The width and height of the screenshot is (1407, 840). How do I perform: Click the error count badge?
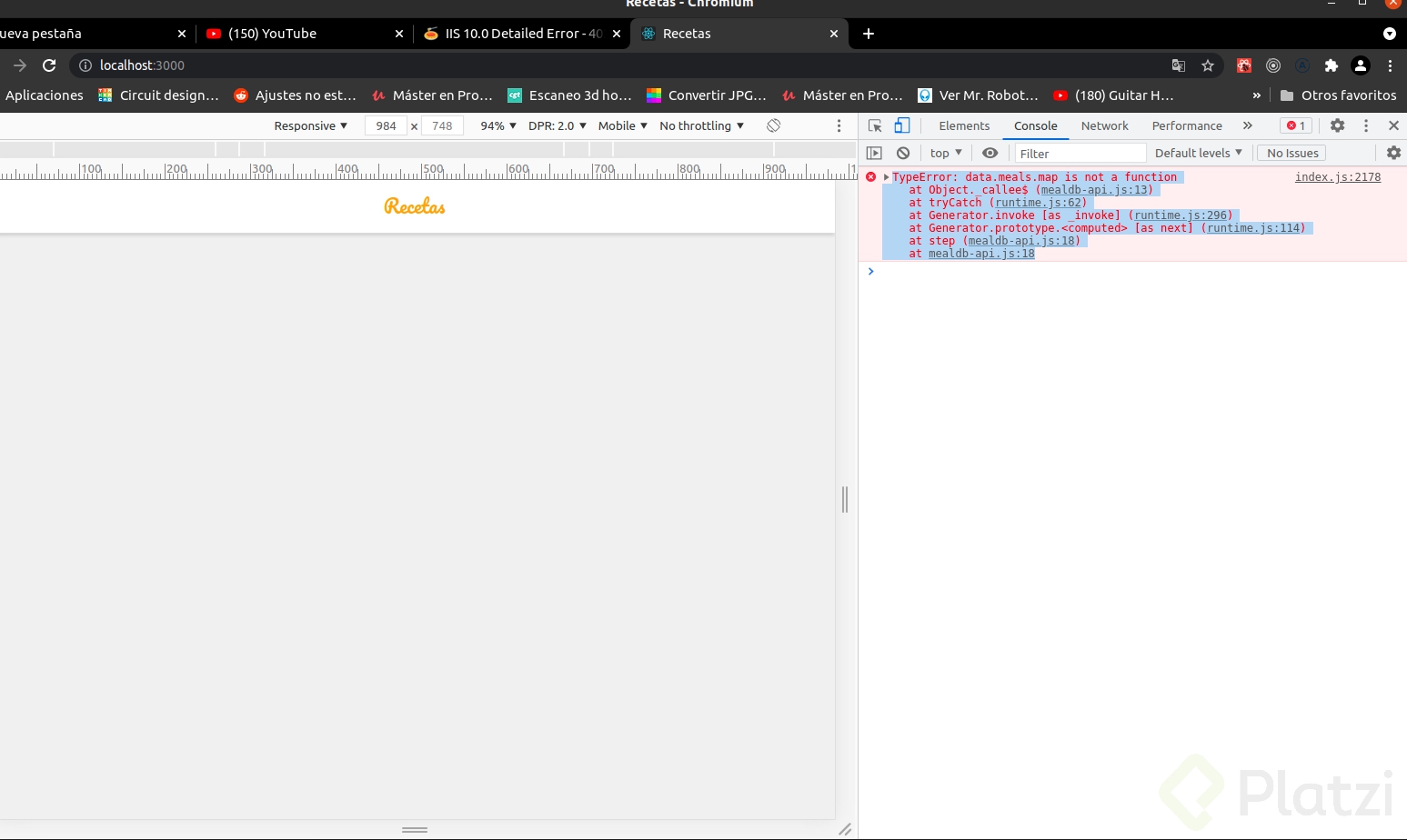click(1296, 125)
